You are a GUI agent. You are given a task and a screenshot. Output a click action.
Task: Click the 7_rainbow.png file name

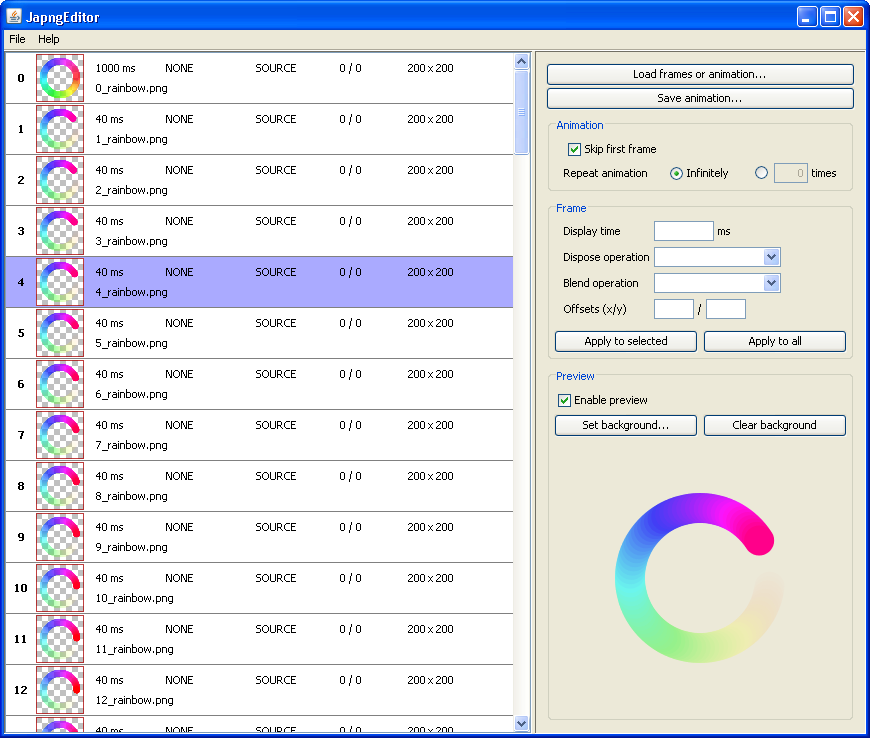pyautogui.click(x=131, y=446)
